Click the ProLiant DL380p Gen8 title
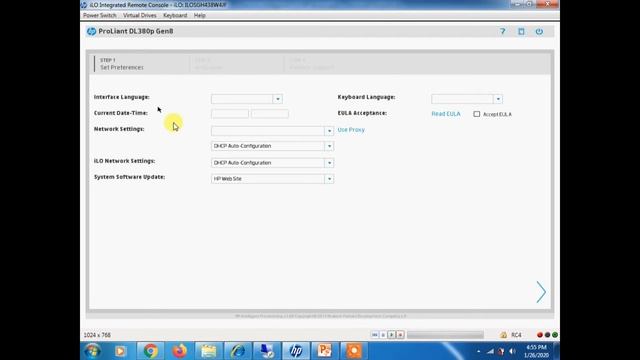The width and height of the screenshot is (640, 360). 136,31
